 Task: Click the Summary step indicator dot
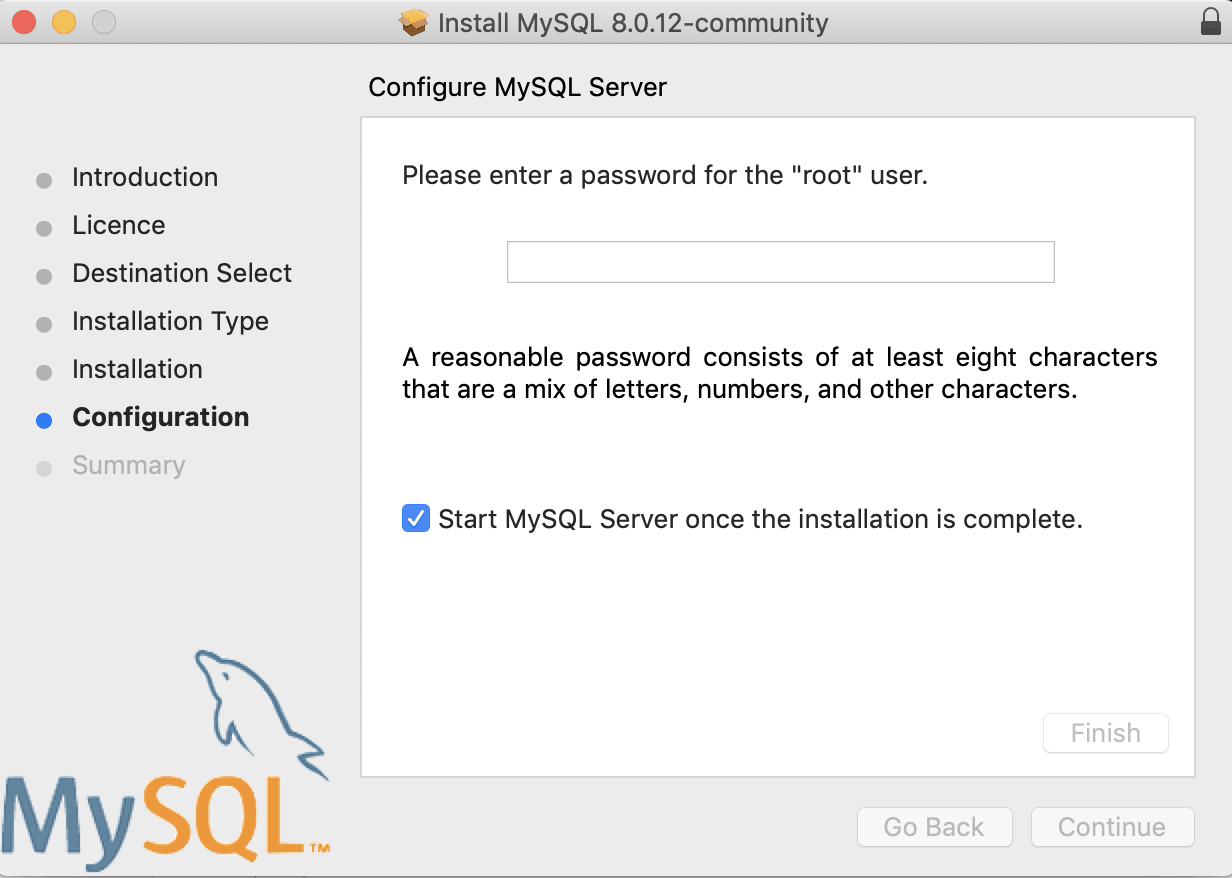pyautogui.click(x=43, y=468)
